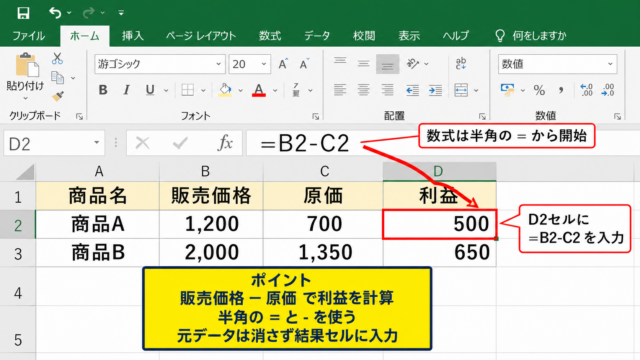
Task: Click the Wrap Text icon
Action: click(461, 64)
